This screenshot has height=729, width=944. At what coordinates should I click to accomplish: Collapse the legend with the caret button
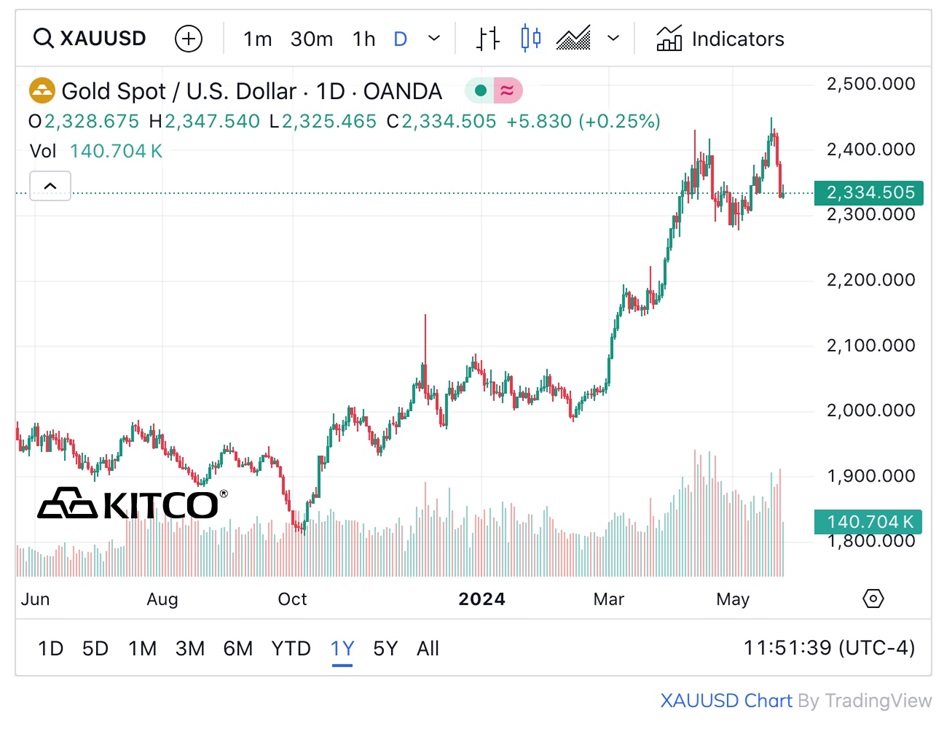[50, 186]
